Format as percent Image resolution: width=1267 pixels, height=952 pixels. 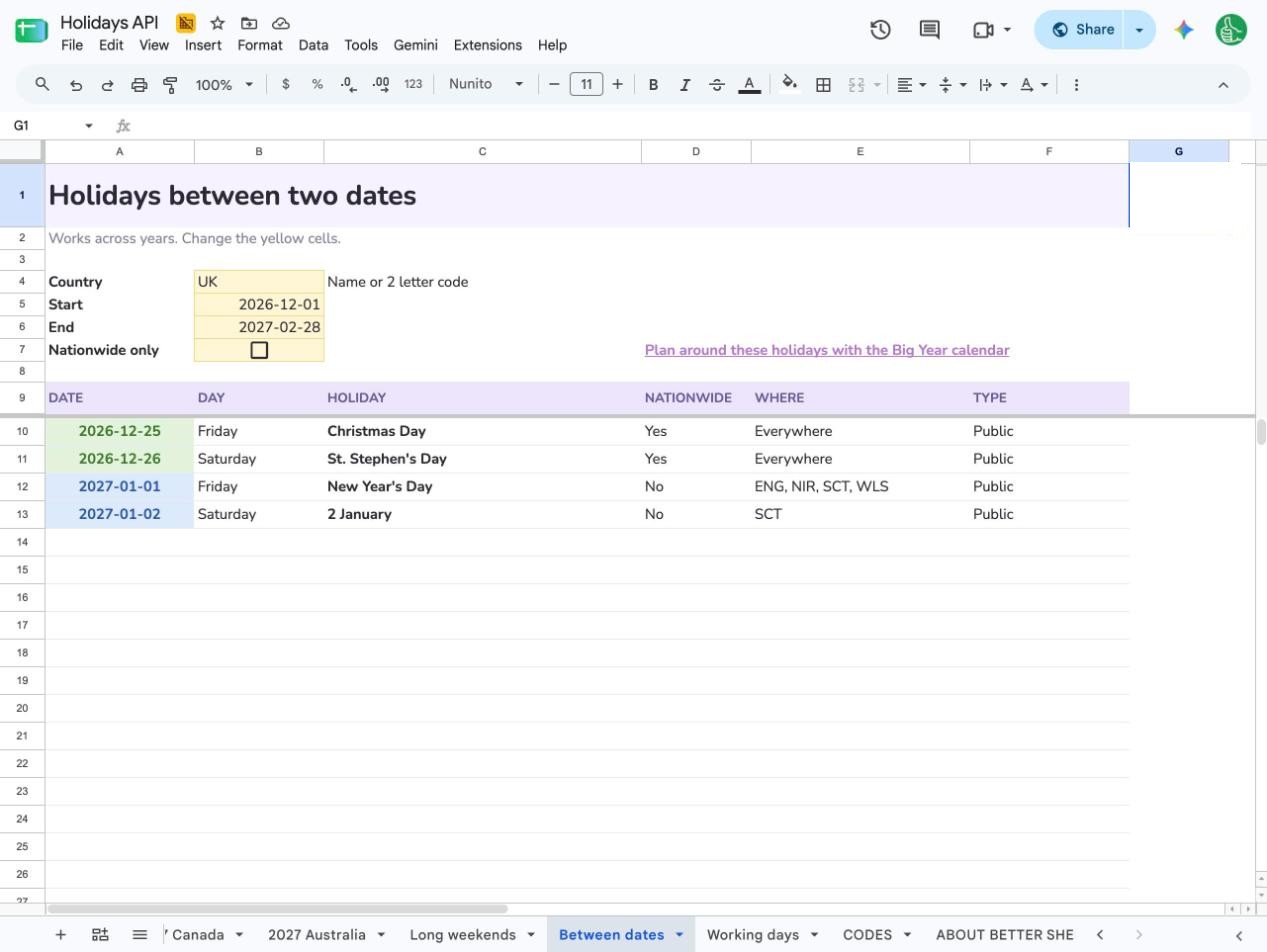click(x=317, y=85)
